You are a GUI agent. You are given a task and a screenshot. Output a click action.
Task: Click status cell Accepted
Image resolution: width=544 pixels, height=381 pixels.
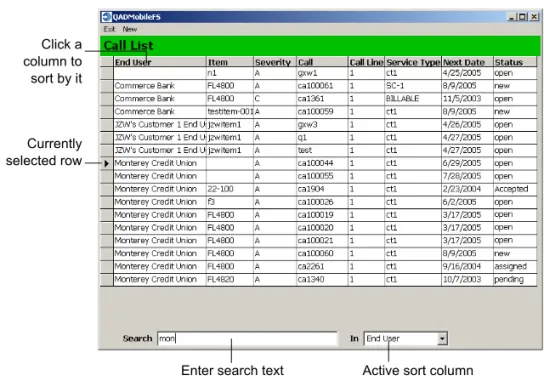(x=515, y=189)
